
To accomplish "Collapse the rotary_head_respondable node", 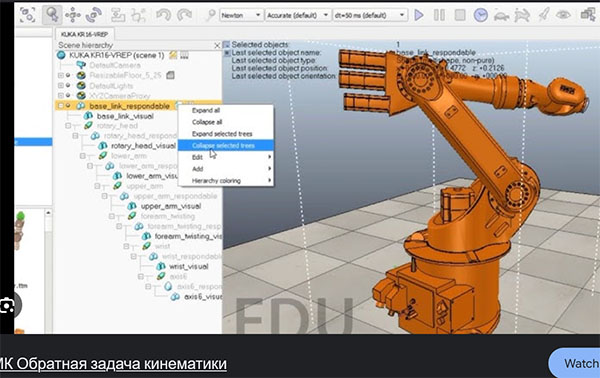I will 75,136.
